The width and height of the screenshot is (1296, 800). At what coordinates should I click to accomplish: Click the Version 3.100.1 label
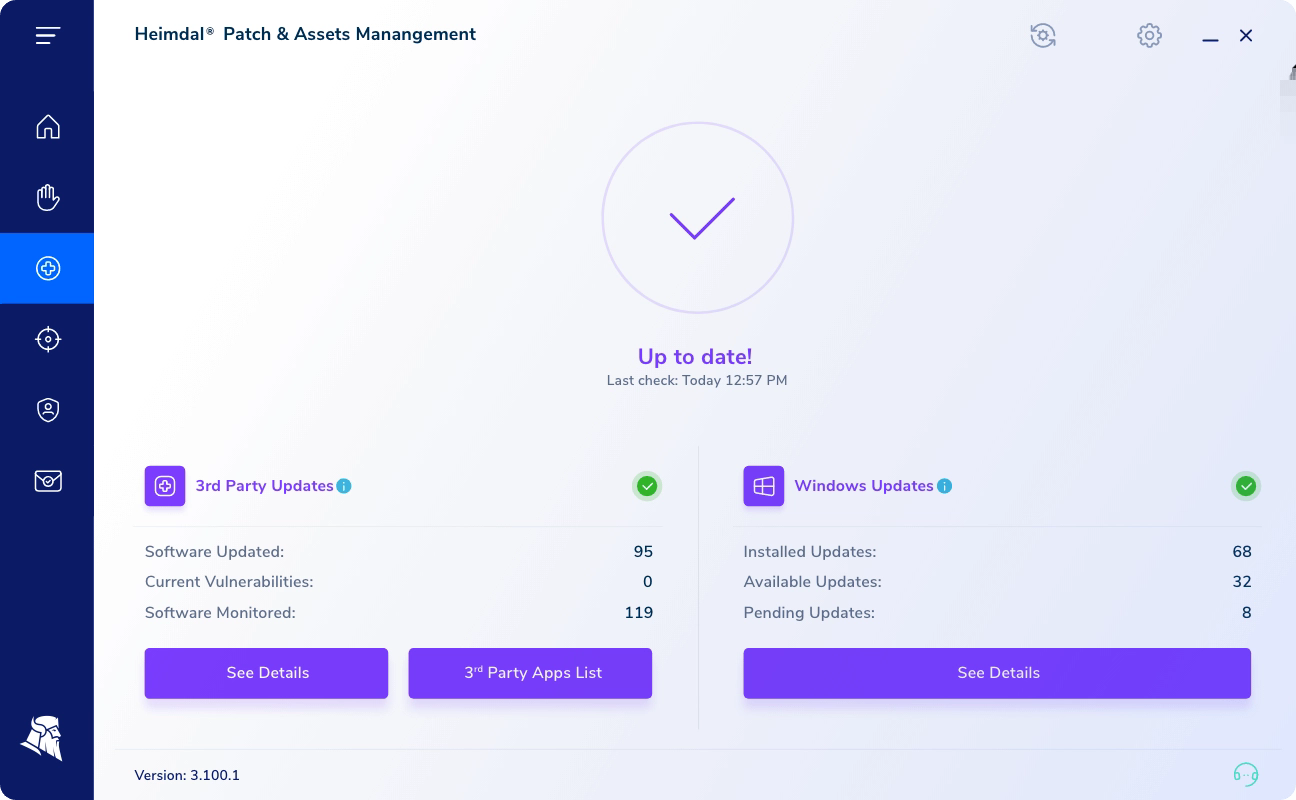[x=187, y=775]
